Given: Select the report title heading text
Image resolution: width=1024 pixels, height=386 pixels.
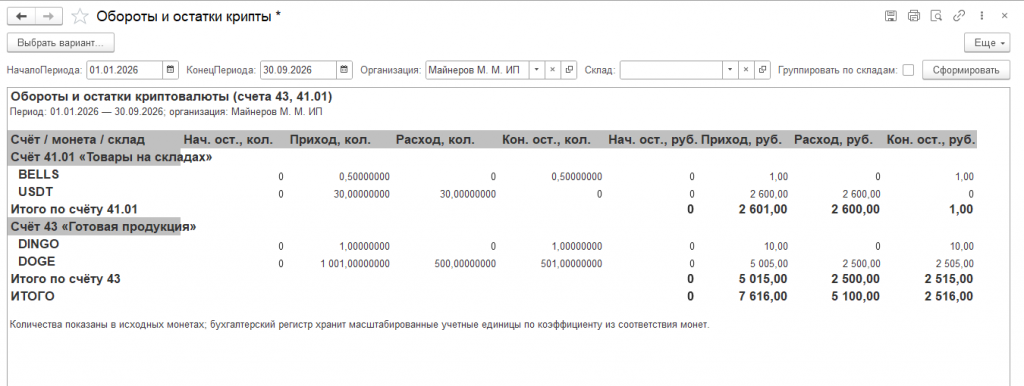Looking at the screenshot, I should point(172,97).
